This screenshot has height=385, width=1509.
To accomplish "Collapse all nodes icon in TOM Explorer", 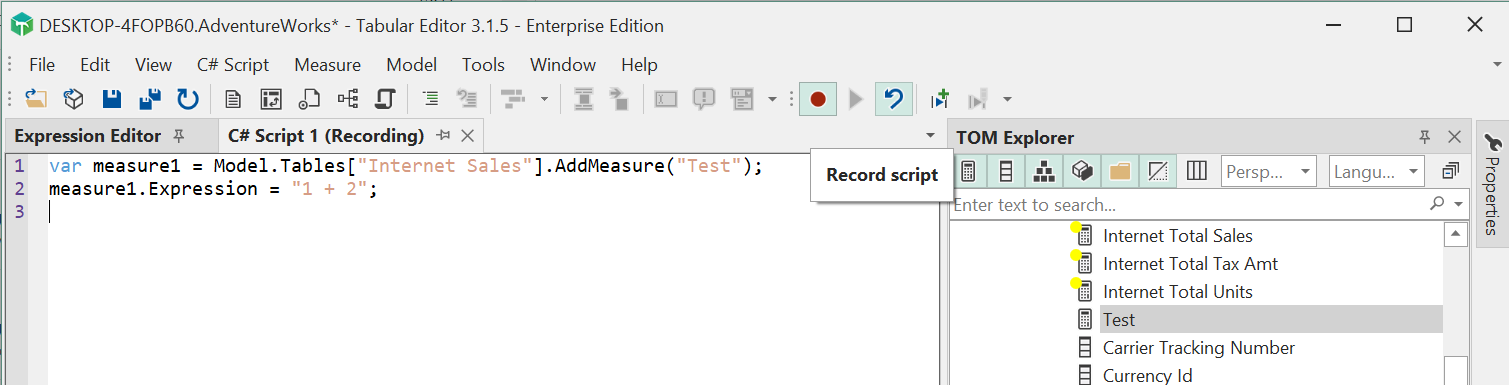I will coord(1450,172).
